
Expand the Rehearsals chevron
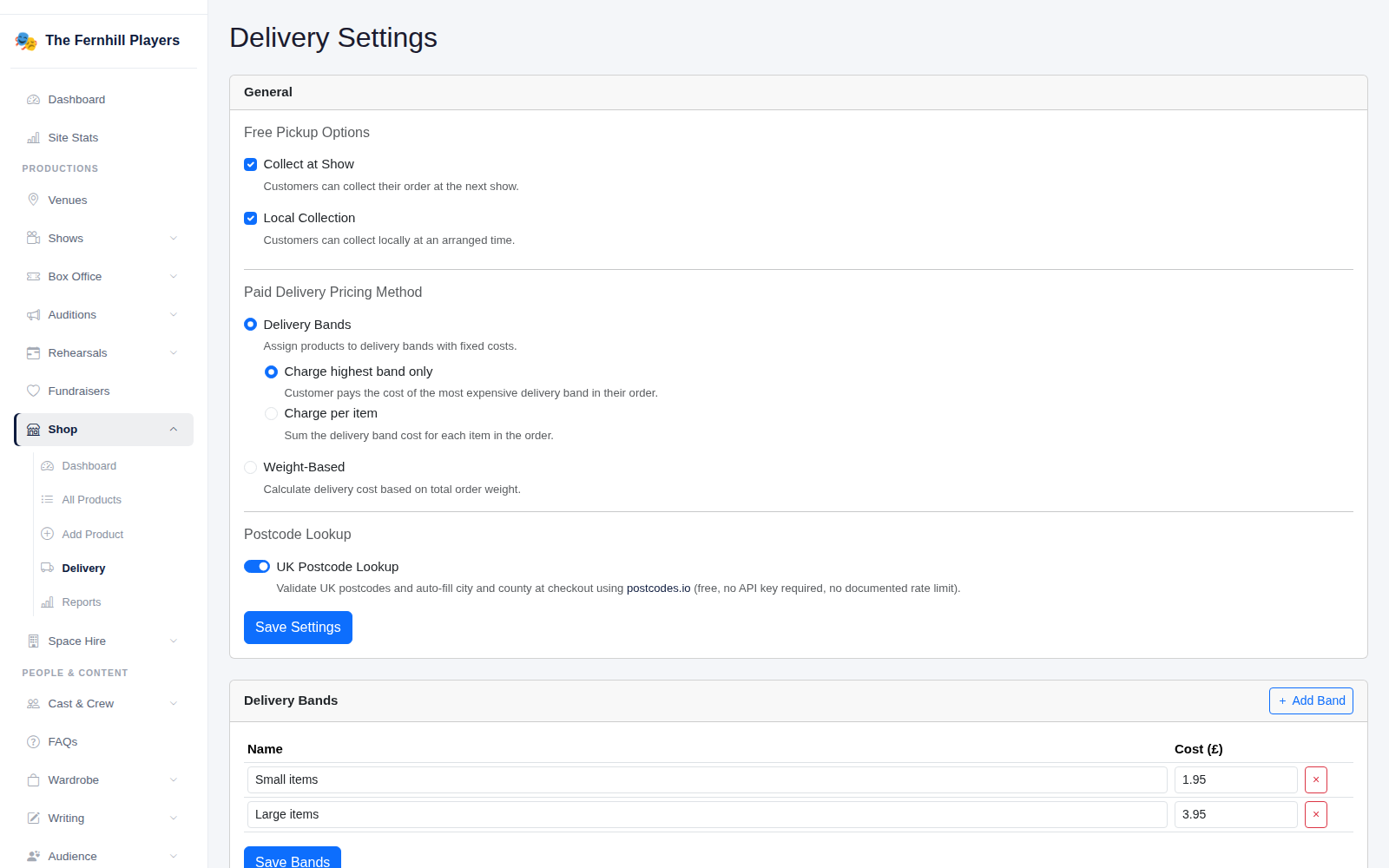(174, 353)
